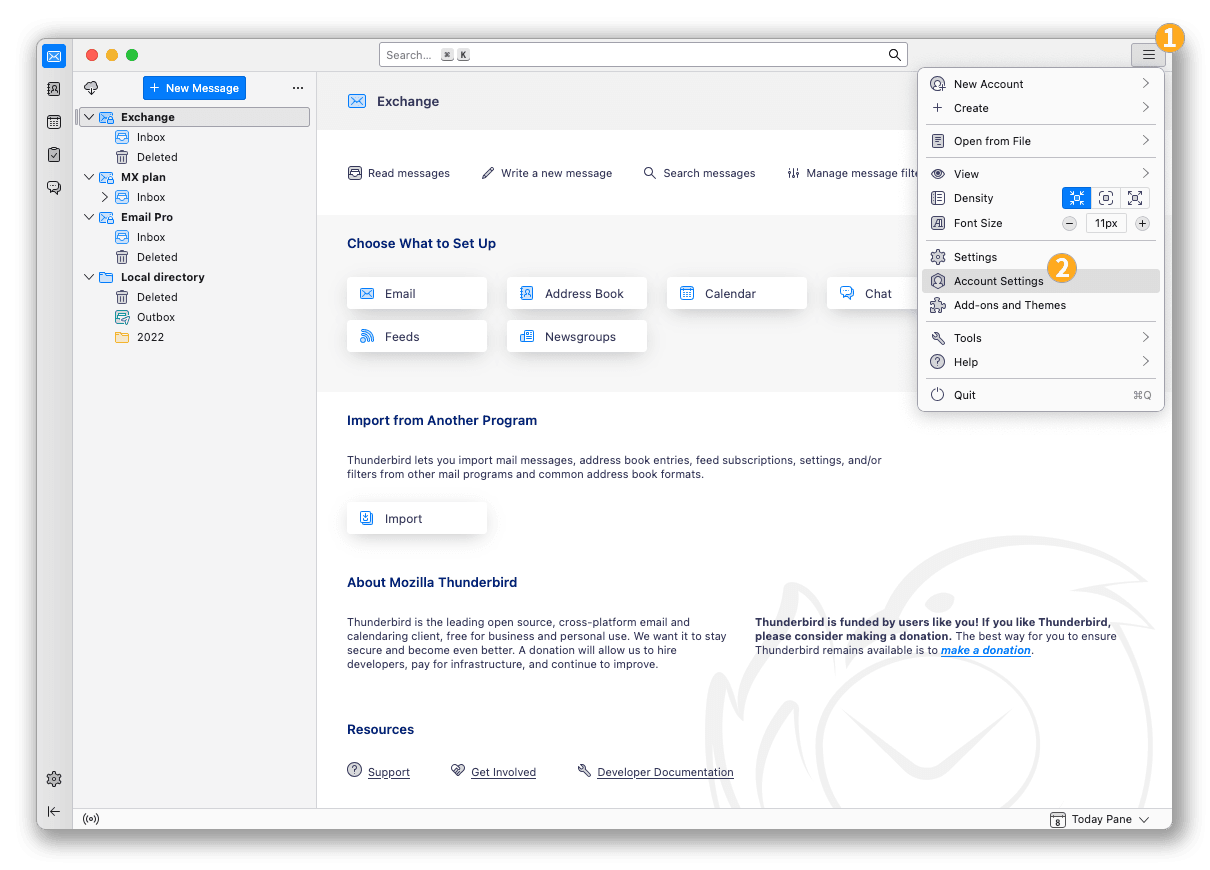Collapse the spaces toolbar arrow icon
The image size is (1210, 870).
(54, 811)
